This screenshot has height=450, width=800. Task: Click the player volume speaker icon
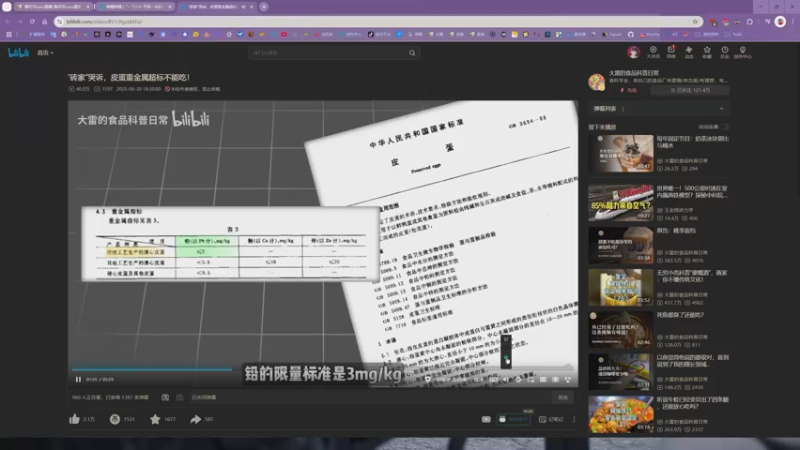coord(505,380)
